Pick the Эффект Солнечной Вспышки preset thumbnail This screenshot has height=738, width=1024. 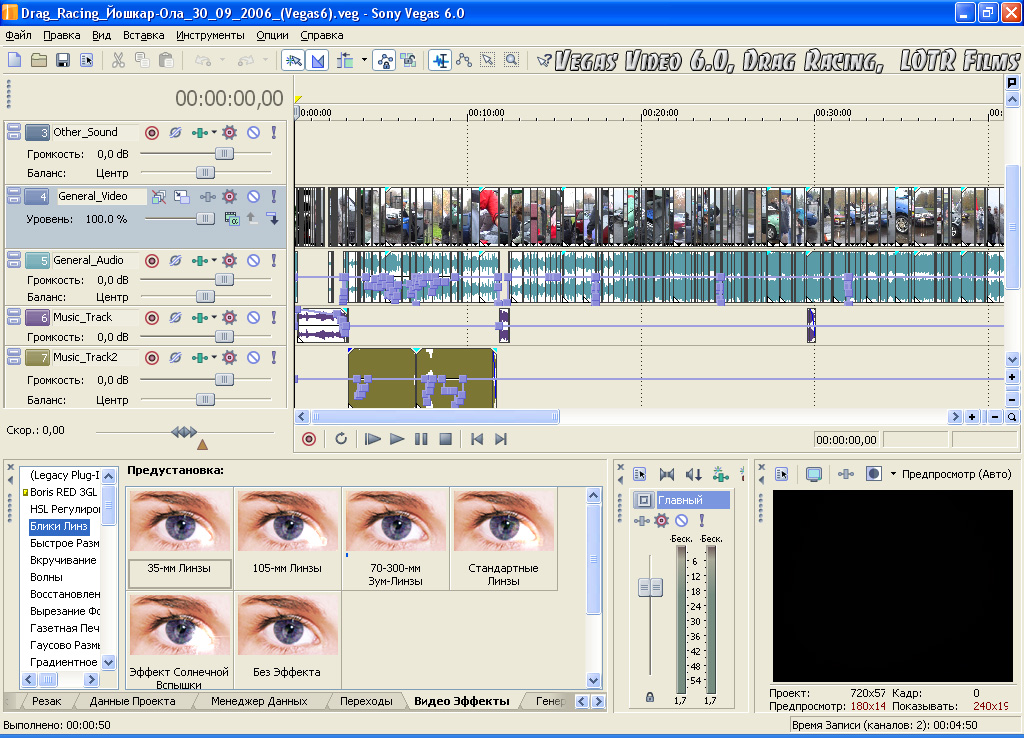[179, 641]
